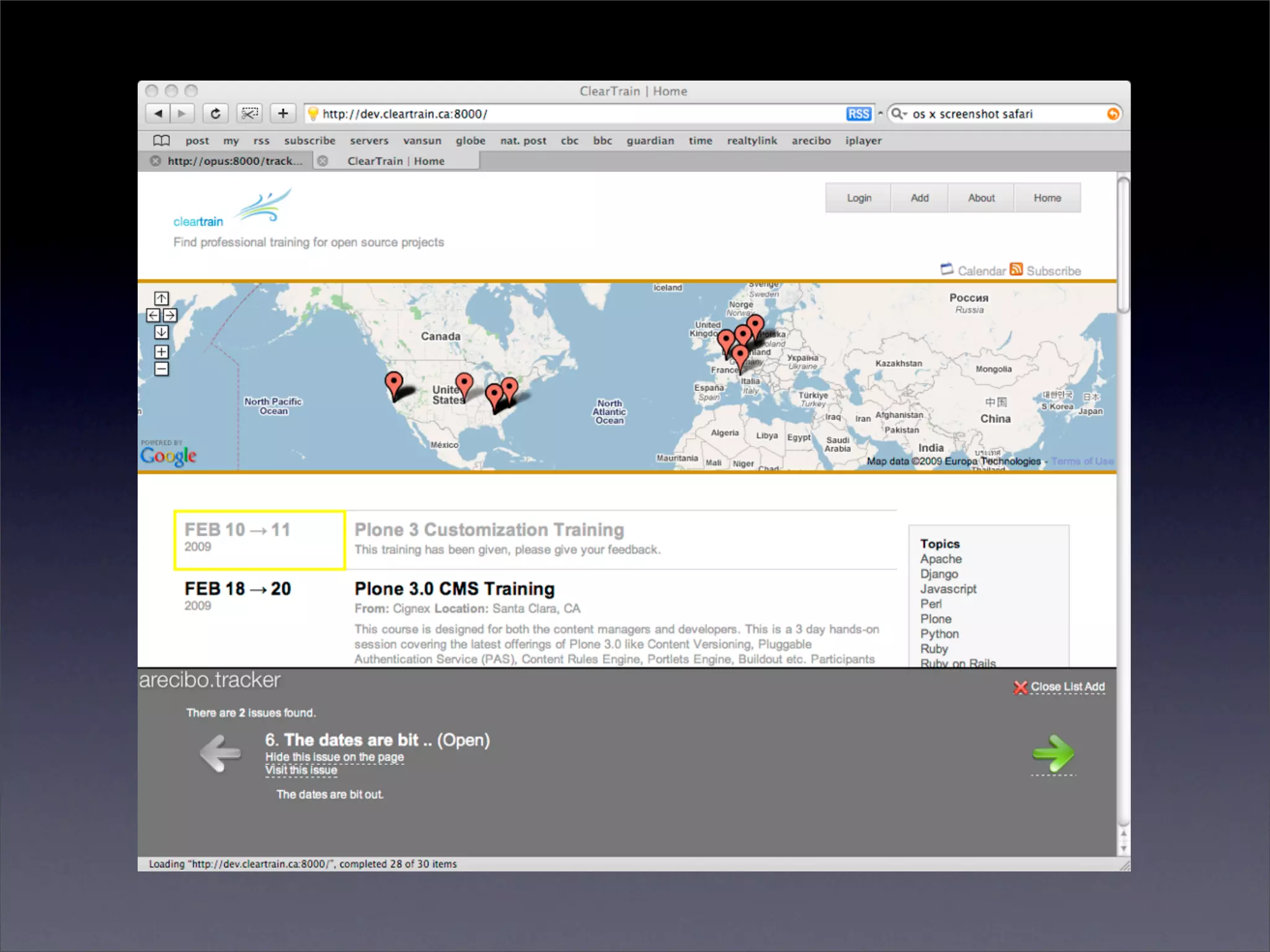Click 'Visit this issue' link

(x=301, y=770)
